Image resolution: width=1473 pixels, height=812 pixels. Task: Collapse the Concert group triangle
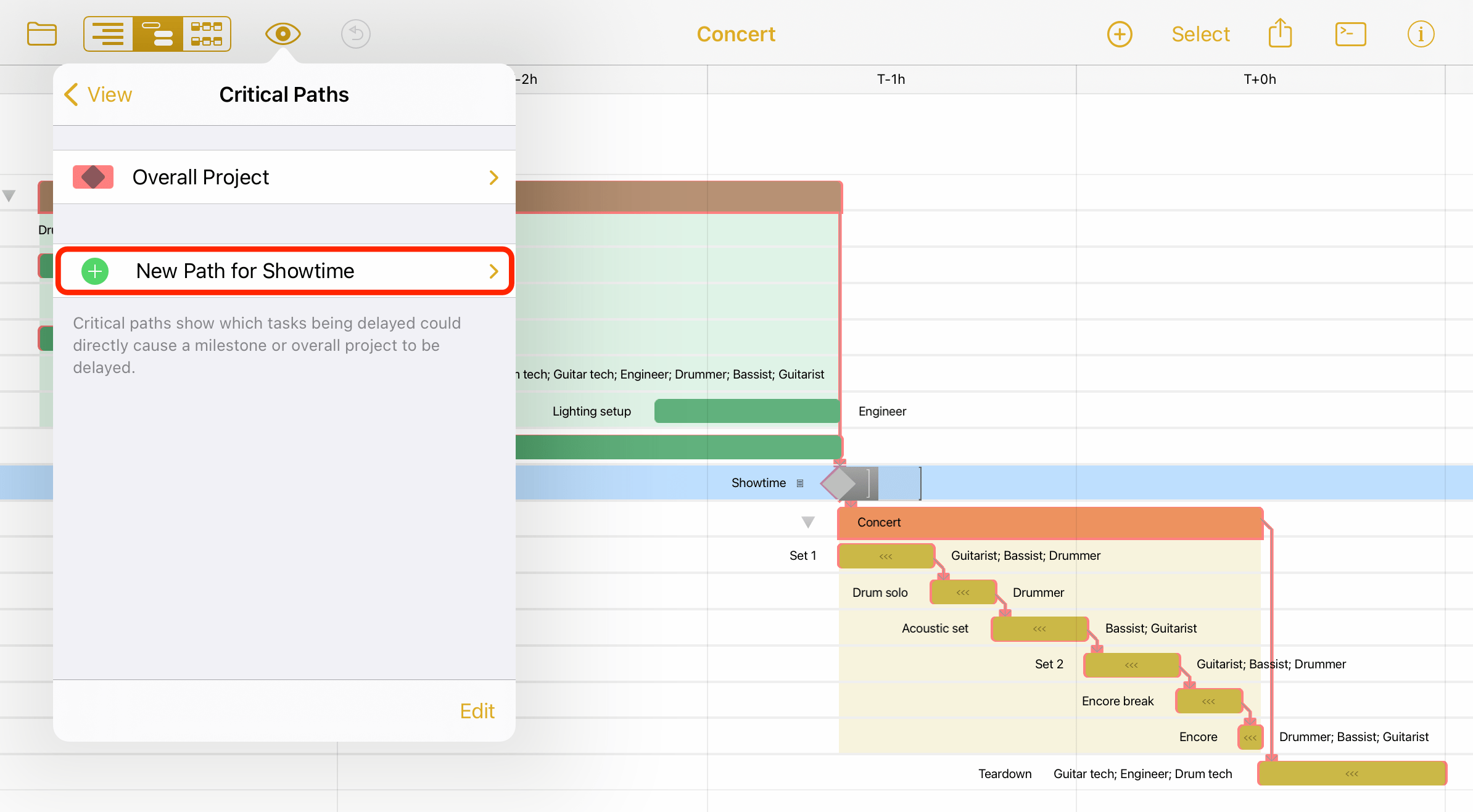(808, 522)
